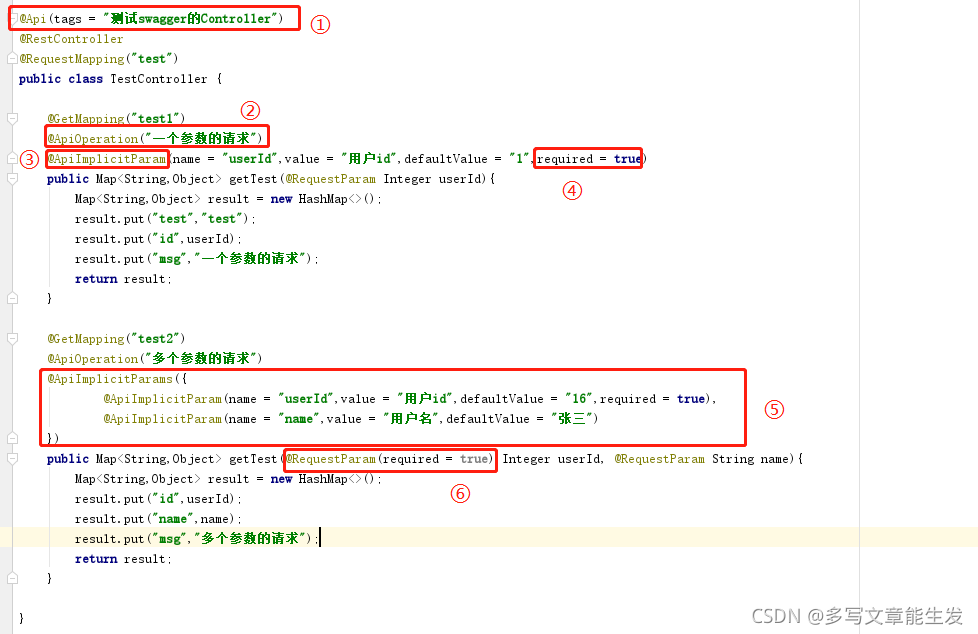This screenshot has height=634, width=978.
Task: Collapse the fold marker at @GetMapping("test2")
Action: click(x=12, y=338)
